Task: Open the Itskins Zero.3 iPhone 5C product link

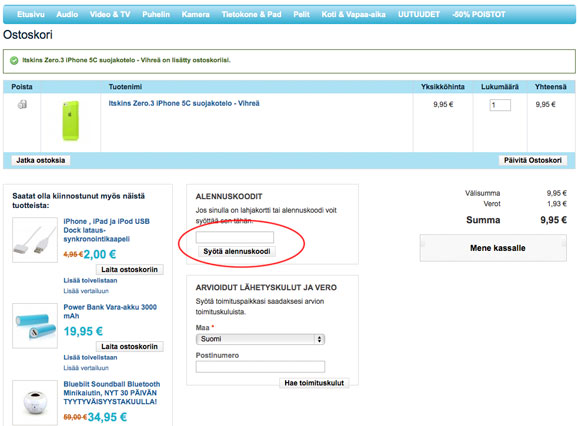Action: (184, 103)
